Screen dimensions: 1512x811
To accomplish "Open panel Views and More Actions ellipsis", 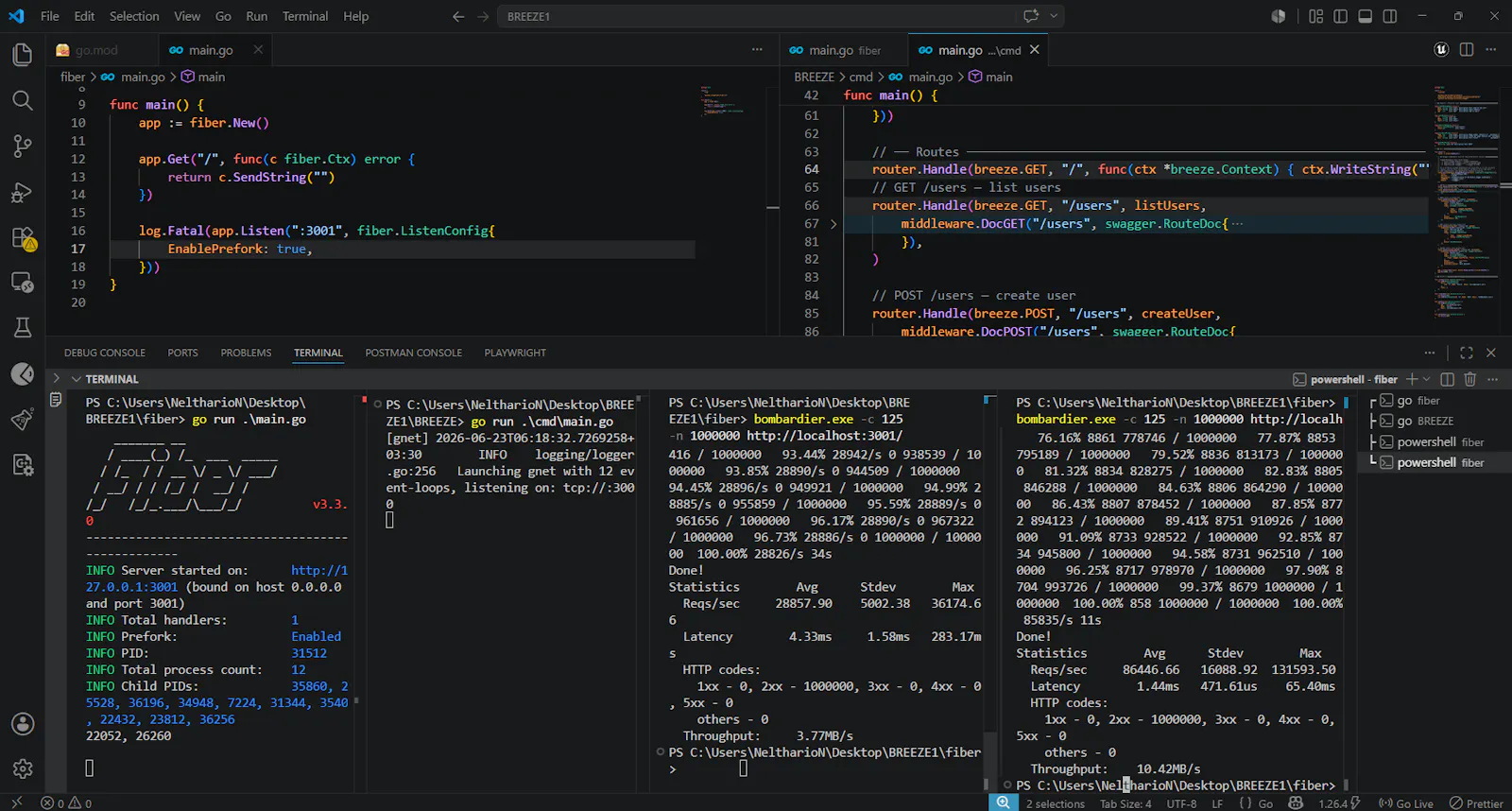I will pos(1430,353).
